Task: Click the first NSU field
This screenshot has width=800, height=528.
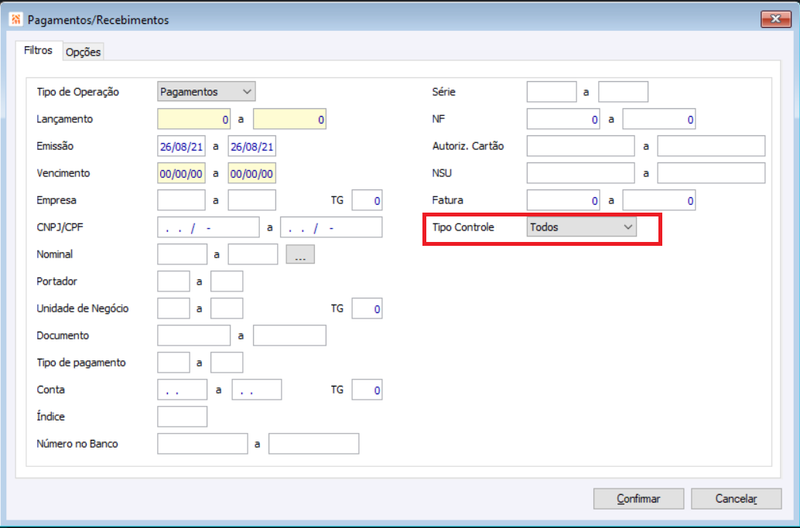Action: point(580,173)
